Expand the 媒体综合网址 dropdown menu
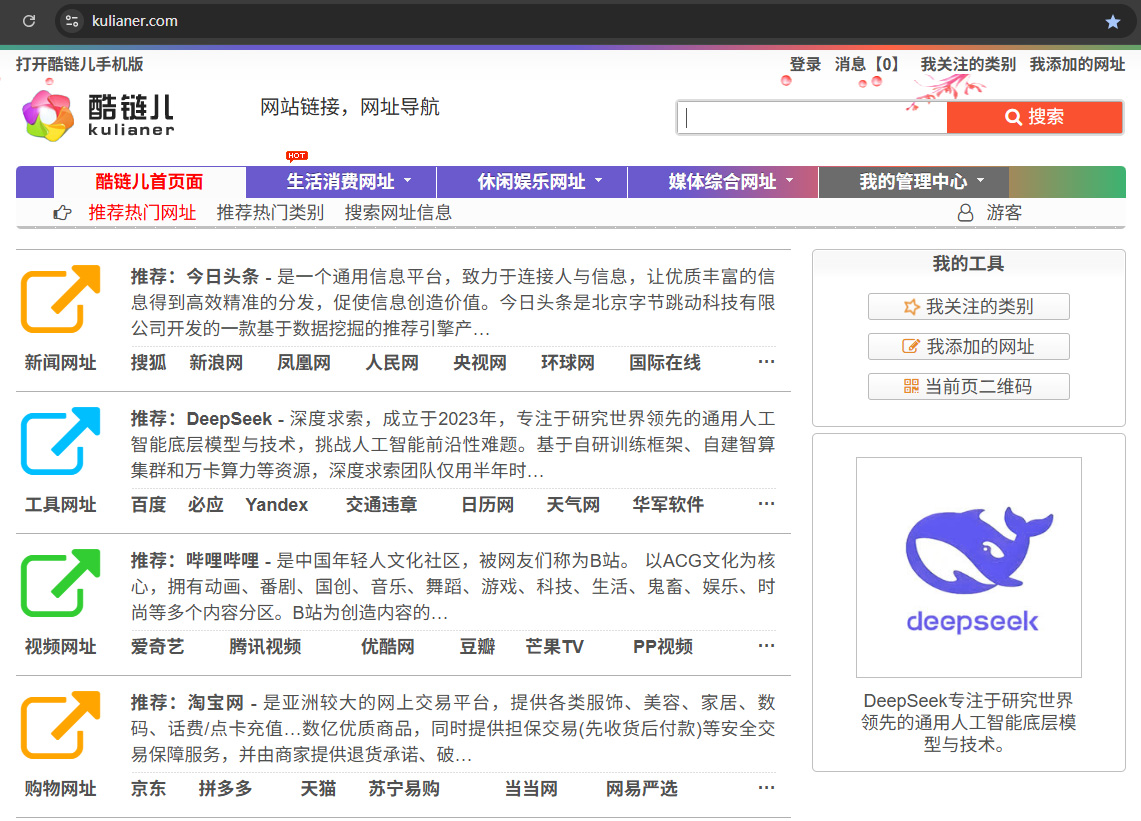Screen dimensions: 1141x821 point(790,180)
